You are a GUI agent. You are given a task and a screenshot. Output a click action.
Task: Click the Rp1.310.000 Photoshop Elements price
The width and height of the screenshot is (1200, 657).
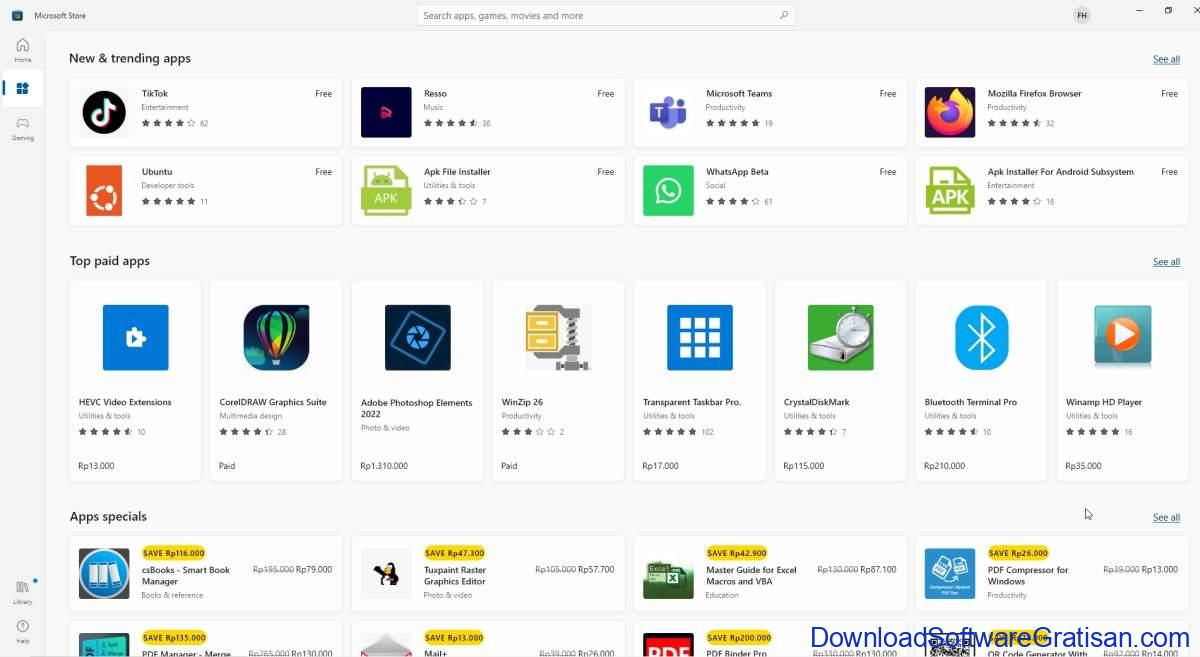(x=385, y=466)
